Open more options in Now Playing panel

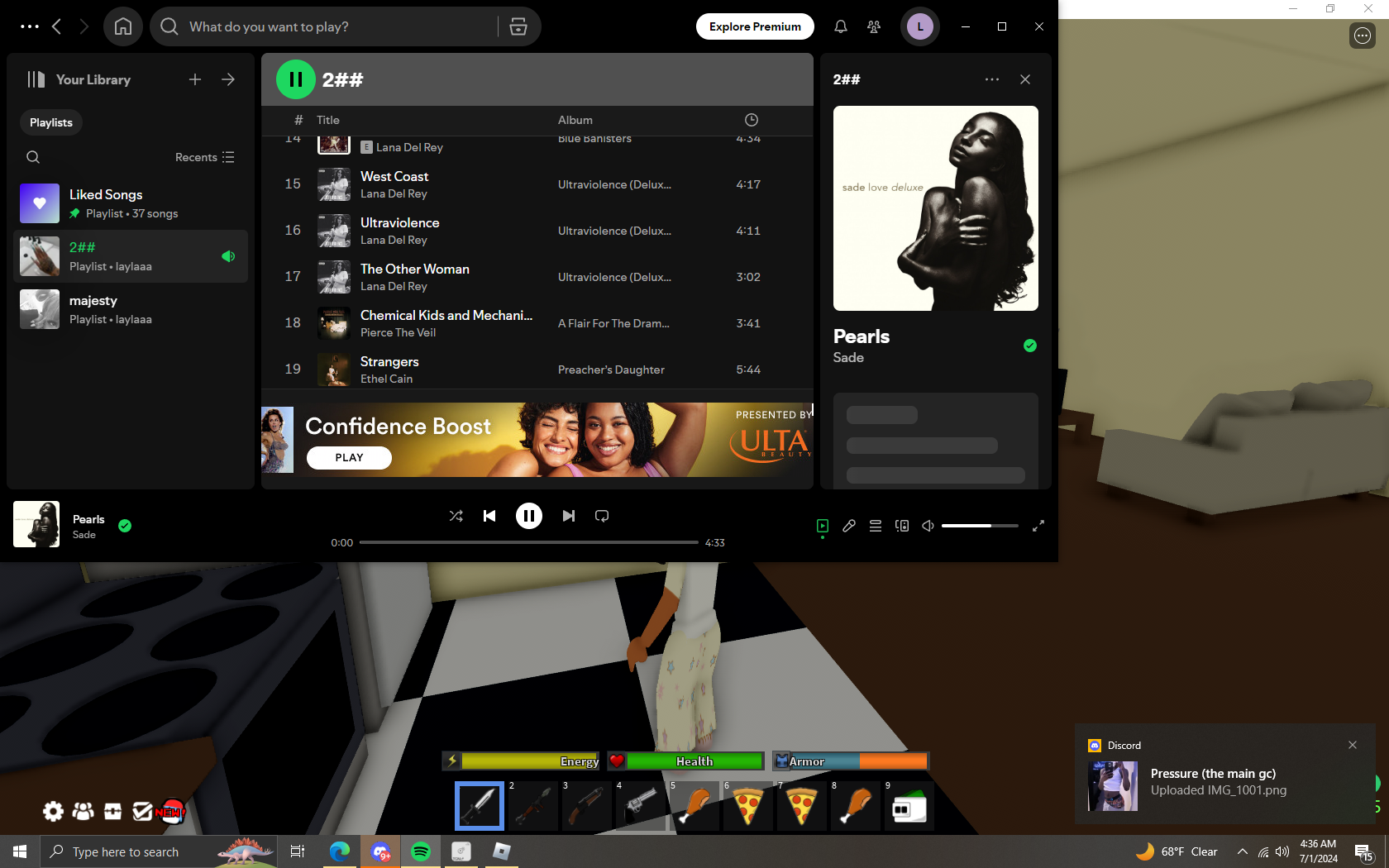click(992, 79)
